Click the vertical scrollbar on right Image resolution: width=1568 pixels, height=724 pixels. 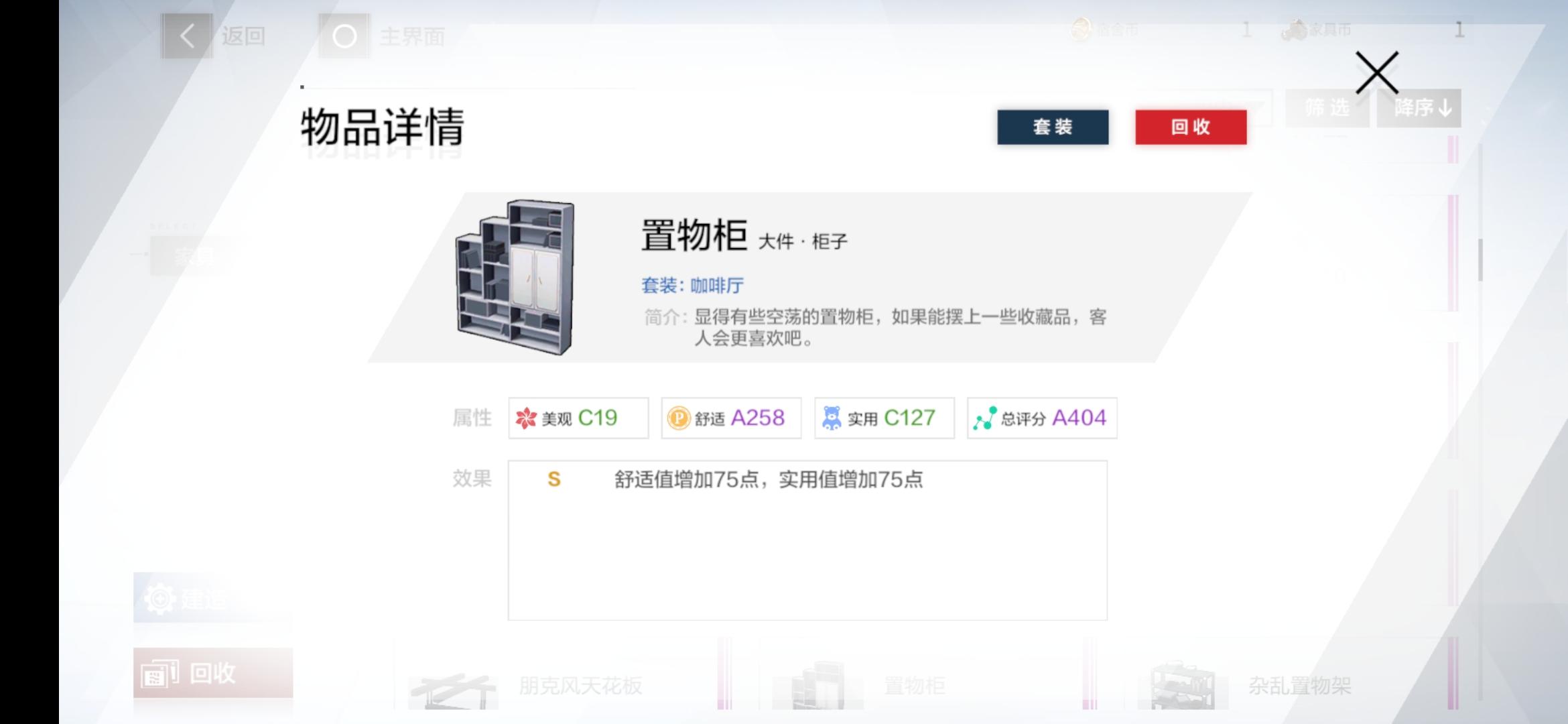point(1480,260)
